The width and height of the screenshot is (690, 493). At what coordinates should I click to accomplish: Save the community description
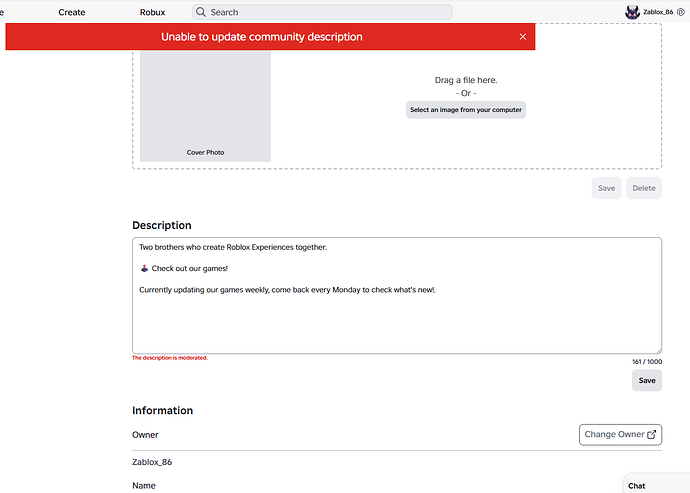tap(647, 380)
